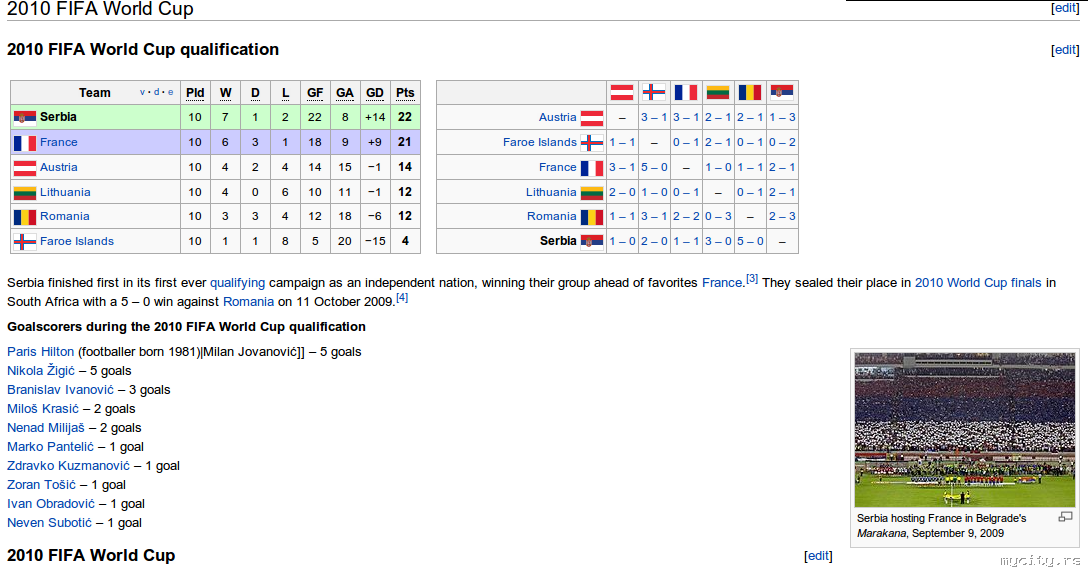Click the Lithuania flag in results matrix header
Screen dimensions: 1088x573
pyautogui.click(x=718, y=92)
